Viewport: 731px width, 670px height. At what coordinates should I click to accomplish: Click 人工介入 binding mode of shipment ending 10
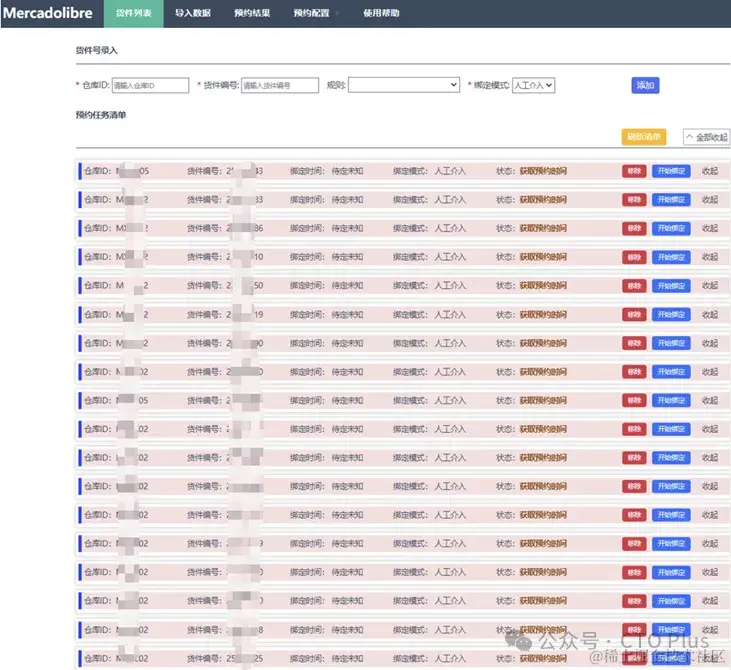(x=450, y=257)
